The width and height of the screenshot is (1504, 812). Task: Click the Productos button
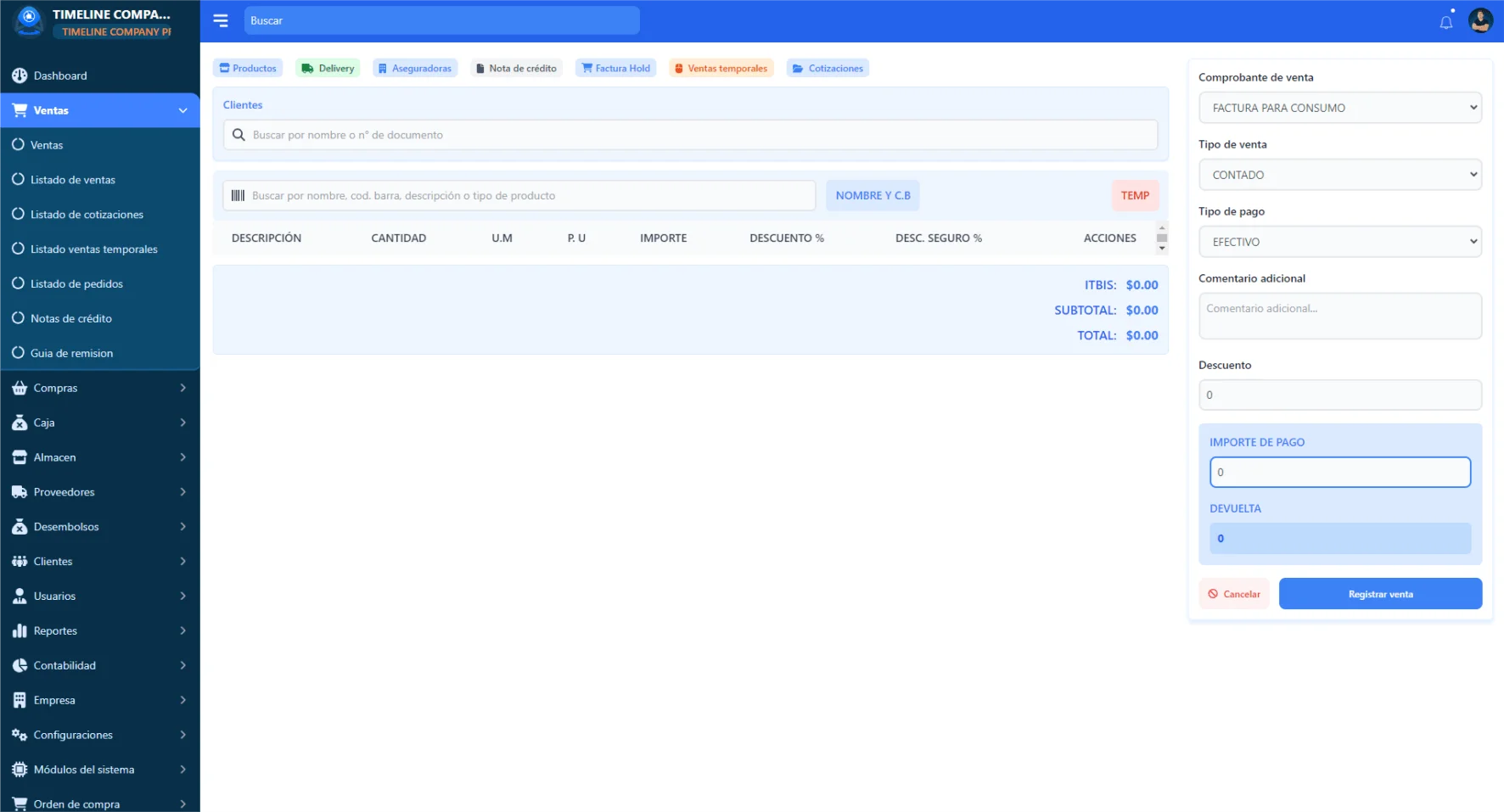[248, 68]
